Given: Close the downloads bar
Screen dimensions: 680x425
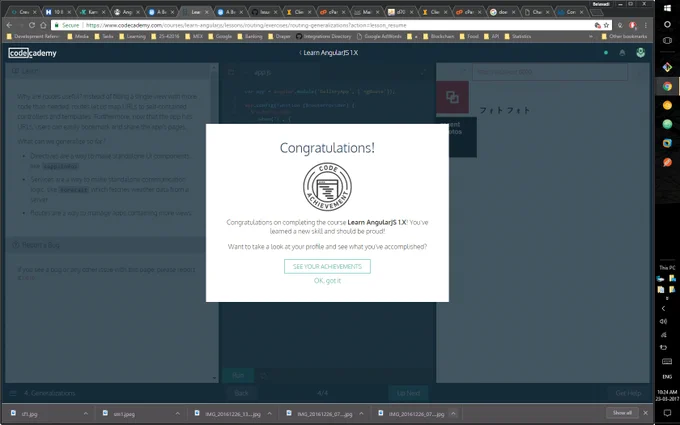Looking at the screenshot, I should [645, 413].
